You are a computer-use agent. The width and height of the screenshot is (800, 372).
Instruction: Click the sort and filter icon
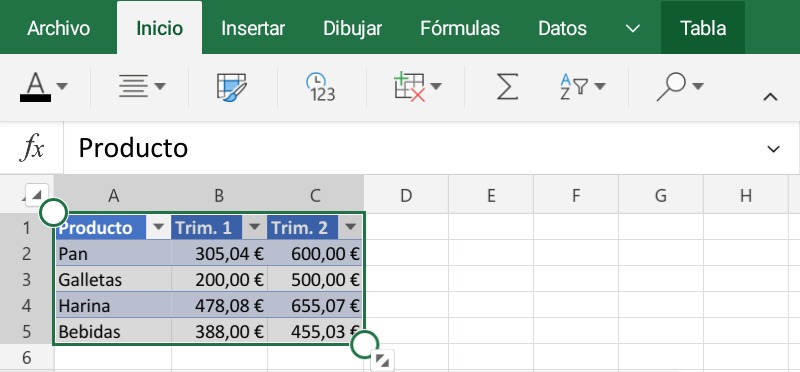click(574, 87)
